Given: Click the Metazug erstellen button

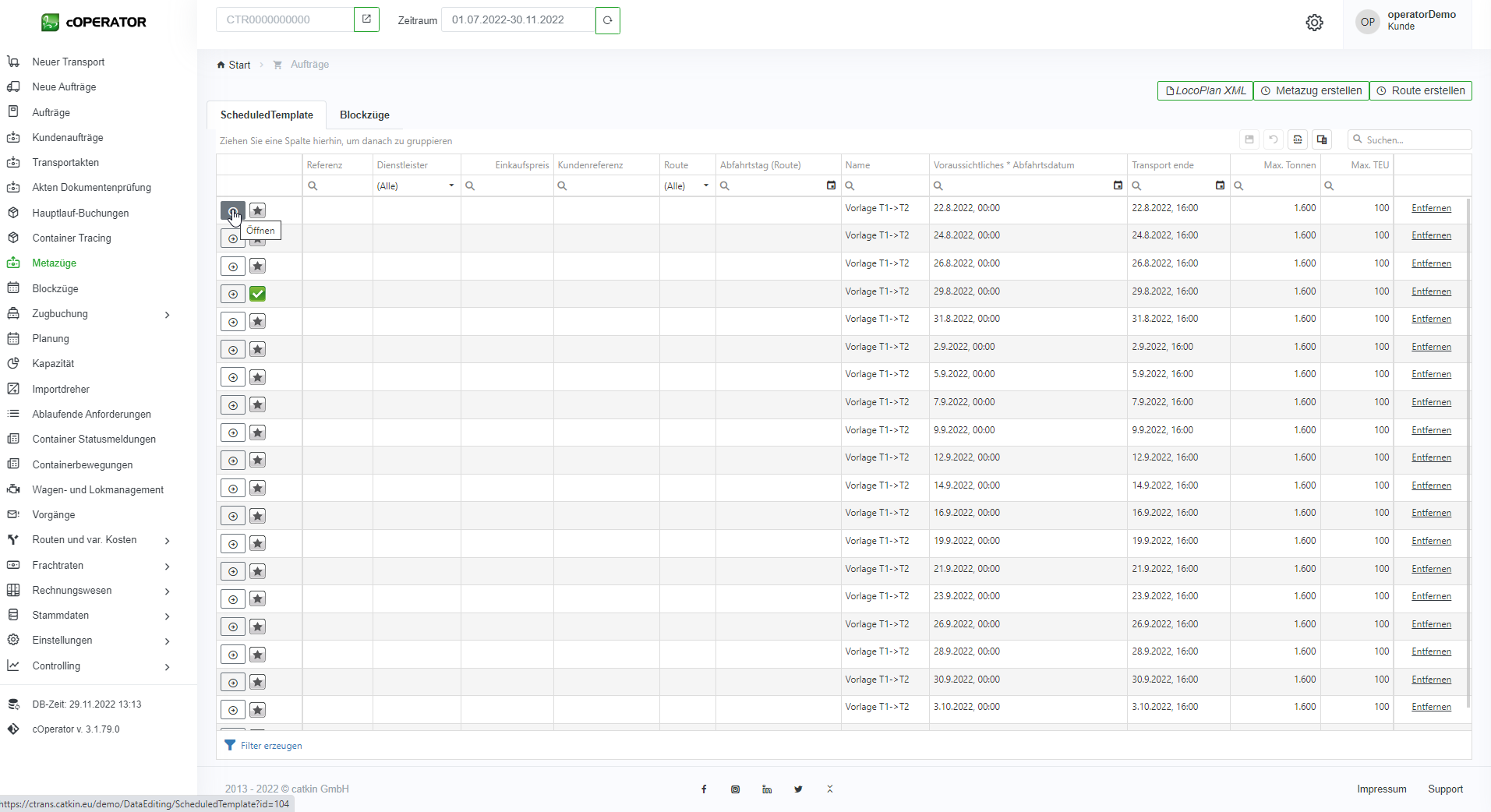Looking at the screenshot, I should tap(1311, 91).
